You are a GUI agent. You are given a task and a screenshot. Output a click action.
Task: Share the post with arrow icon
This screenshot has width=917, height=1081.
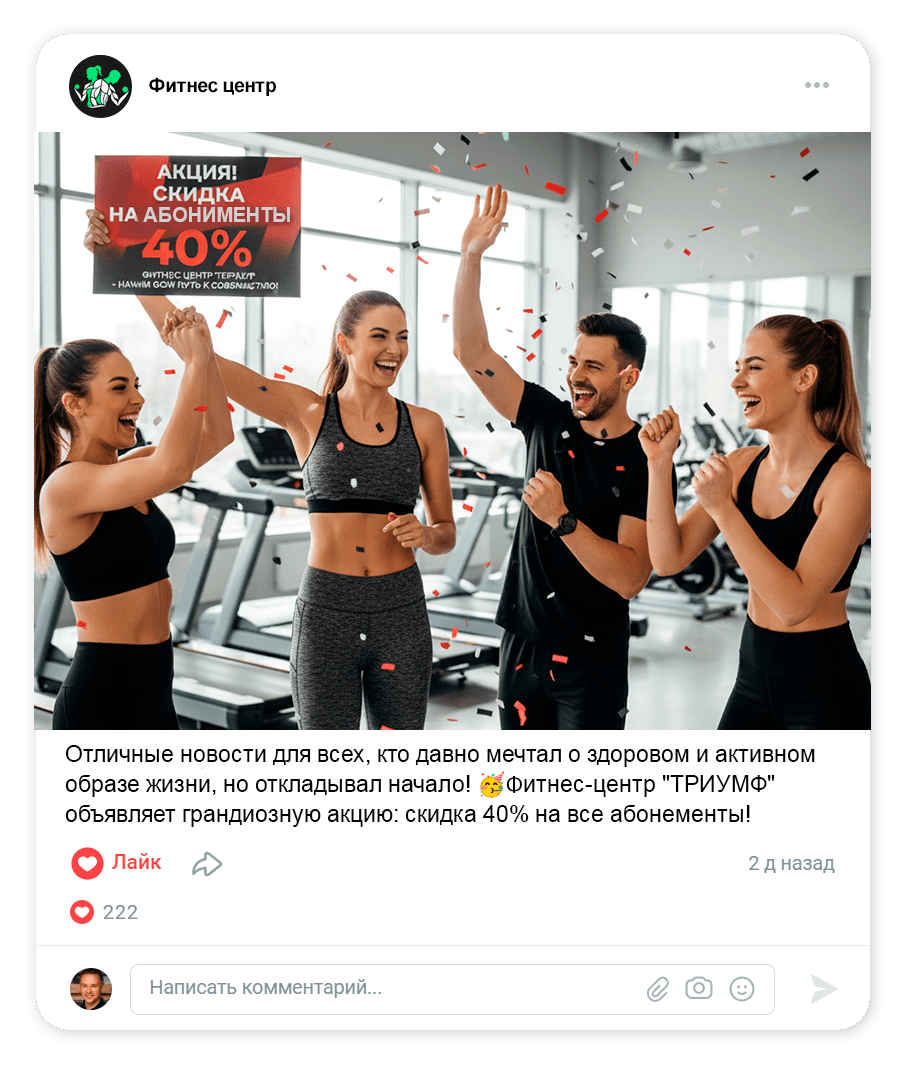click(207, 864)
